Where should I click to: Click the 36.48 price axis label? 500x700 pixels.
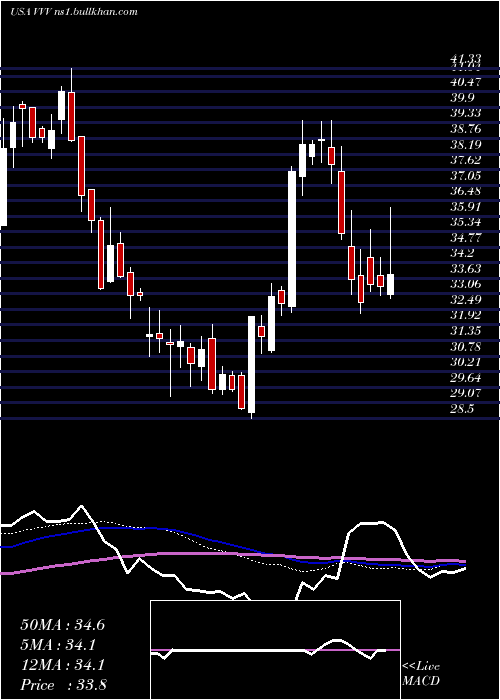[466, 191]
